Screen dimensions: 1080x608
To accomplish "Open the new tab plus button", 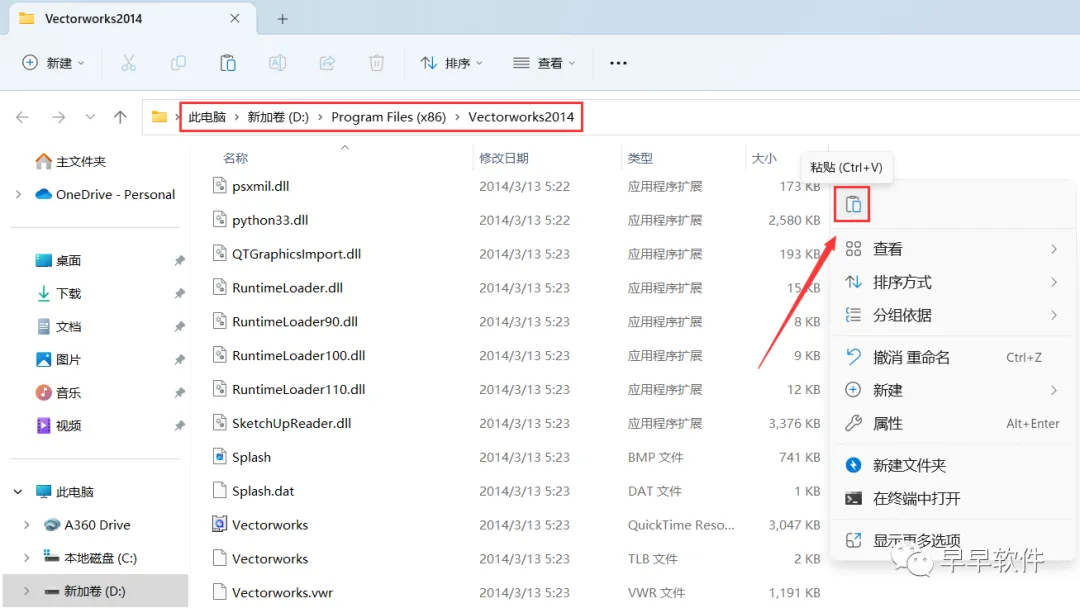I will pyautogui.click(x=282, y=19).
